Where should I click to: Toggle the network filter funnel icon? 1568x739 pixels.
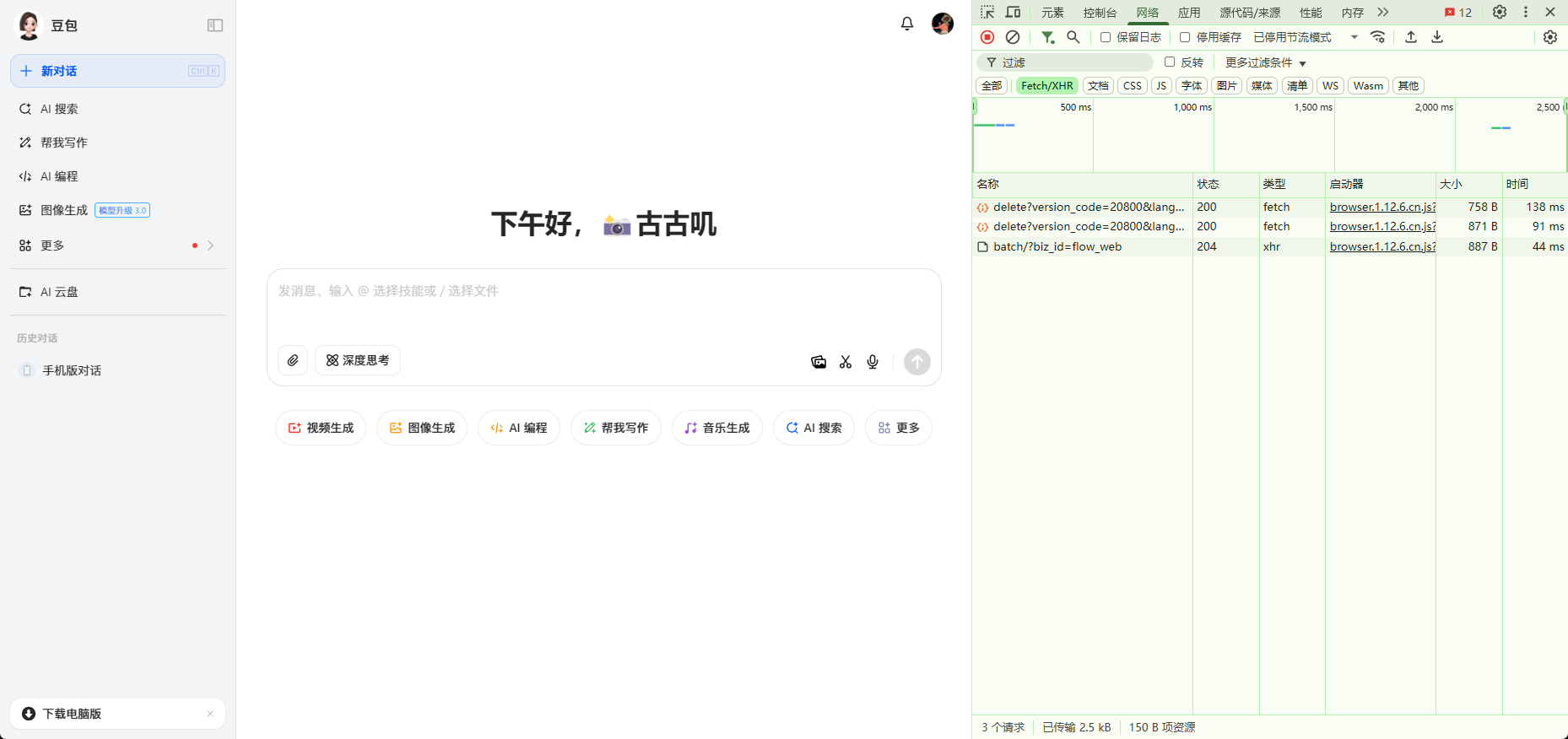tap(1047, 37)
